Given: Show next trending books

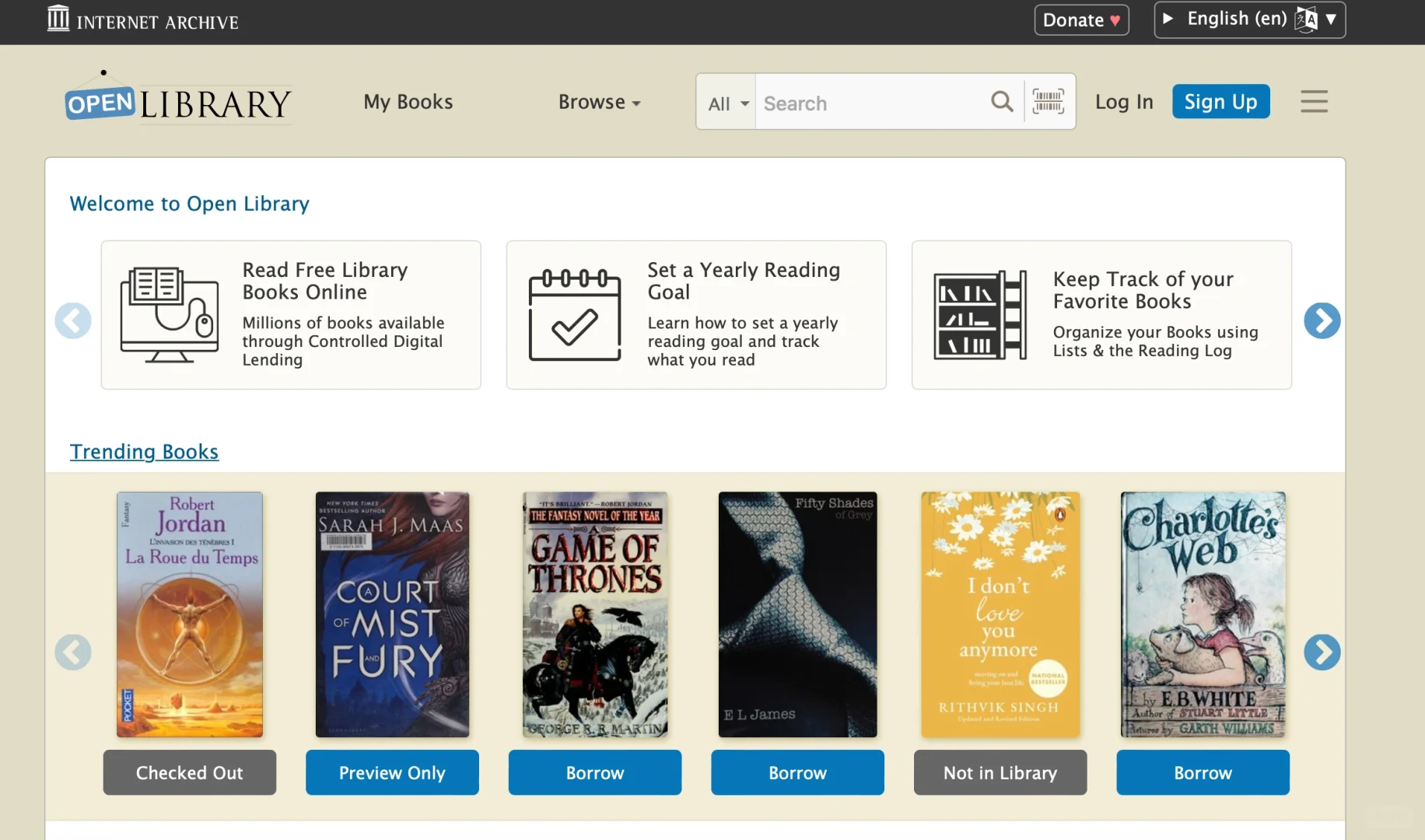Looking at the screenshot, I should [x=1322, y=652].
